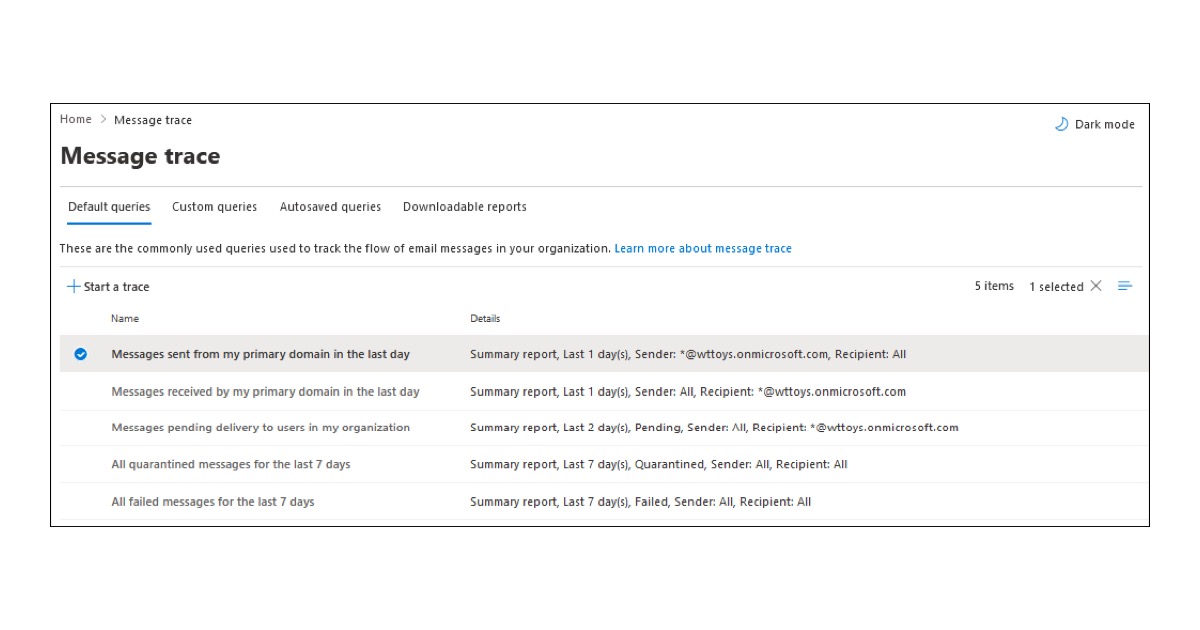Click Message trace in the breadcrumb
The height and width of the screenshot is (630, 1200).
pyautogui.click(x=153, y=120)
